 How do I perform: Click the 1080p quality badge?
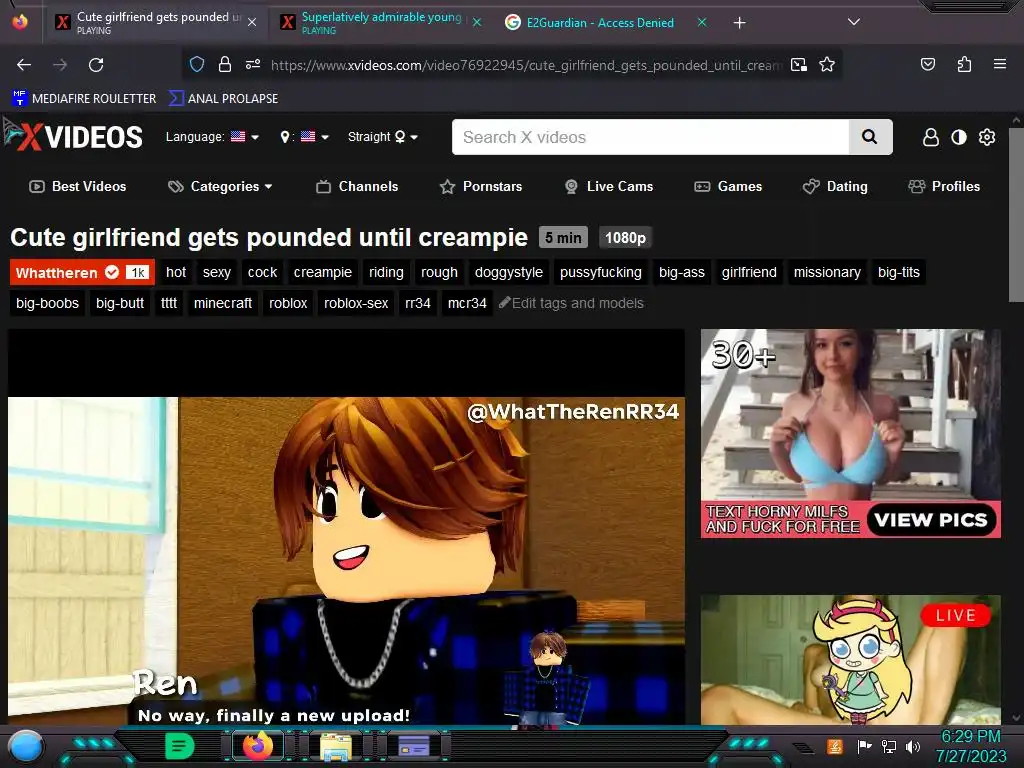(x=625, y=238)
